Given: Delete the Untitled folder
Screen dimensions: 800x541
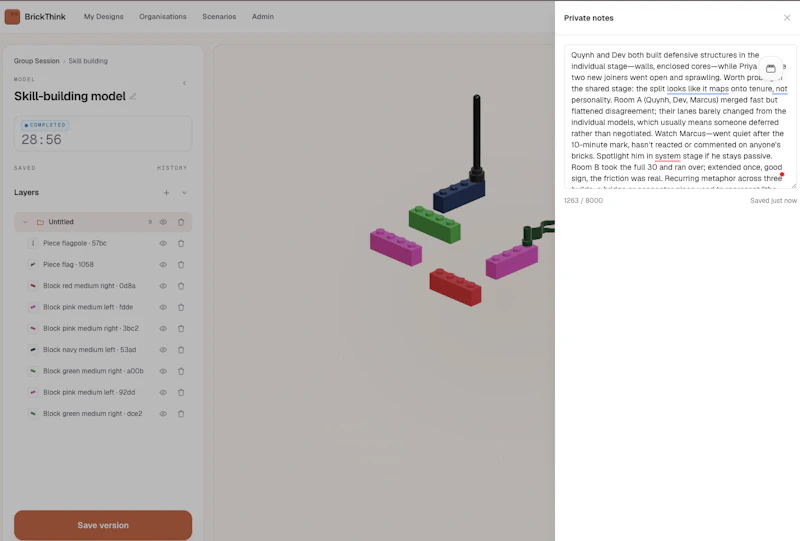Looking at the screenshot, I should tap(181, 222).
